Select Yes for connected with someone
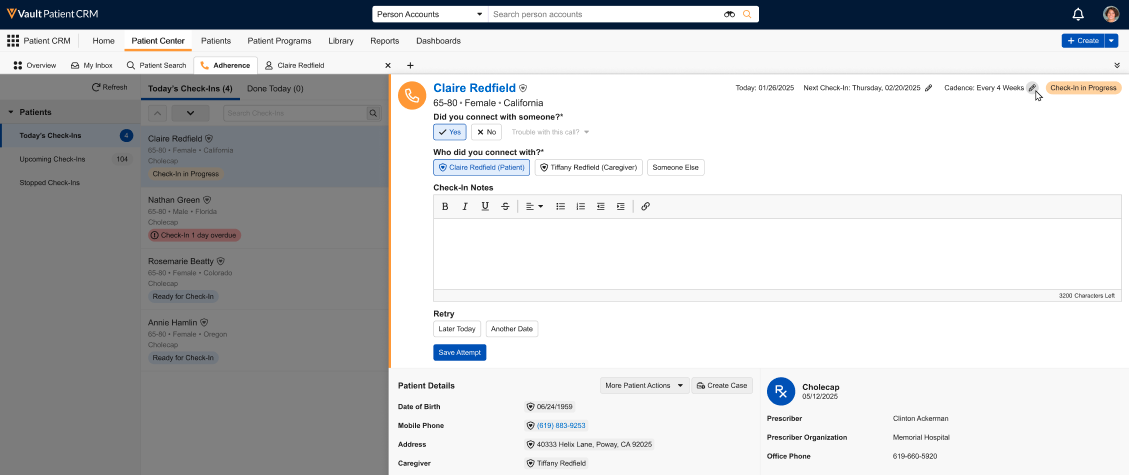The image size is (1129, 475). tap(449, 132)
